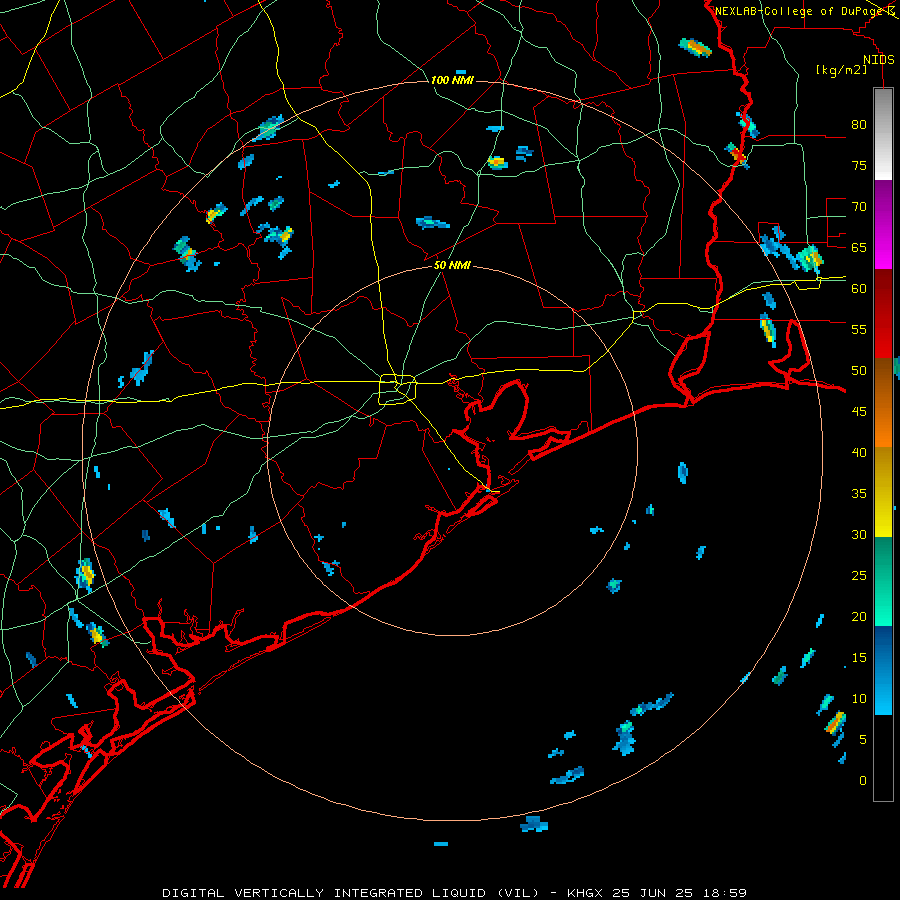The height and width of the screenshot is (900, 900).
Task: Click the color scale value 0
Action: [x=863, y=781]
